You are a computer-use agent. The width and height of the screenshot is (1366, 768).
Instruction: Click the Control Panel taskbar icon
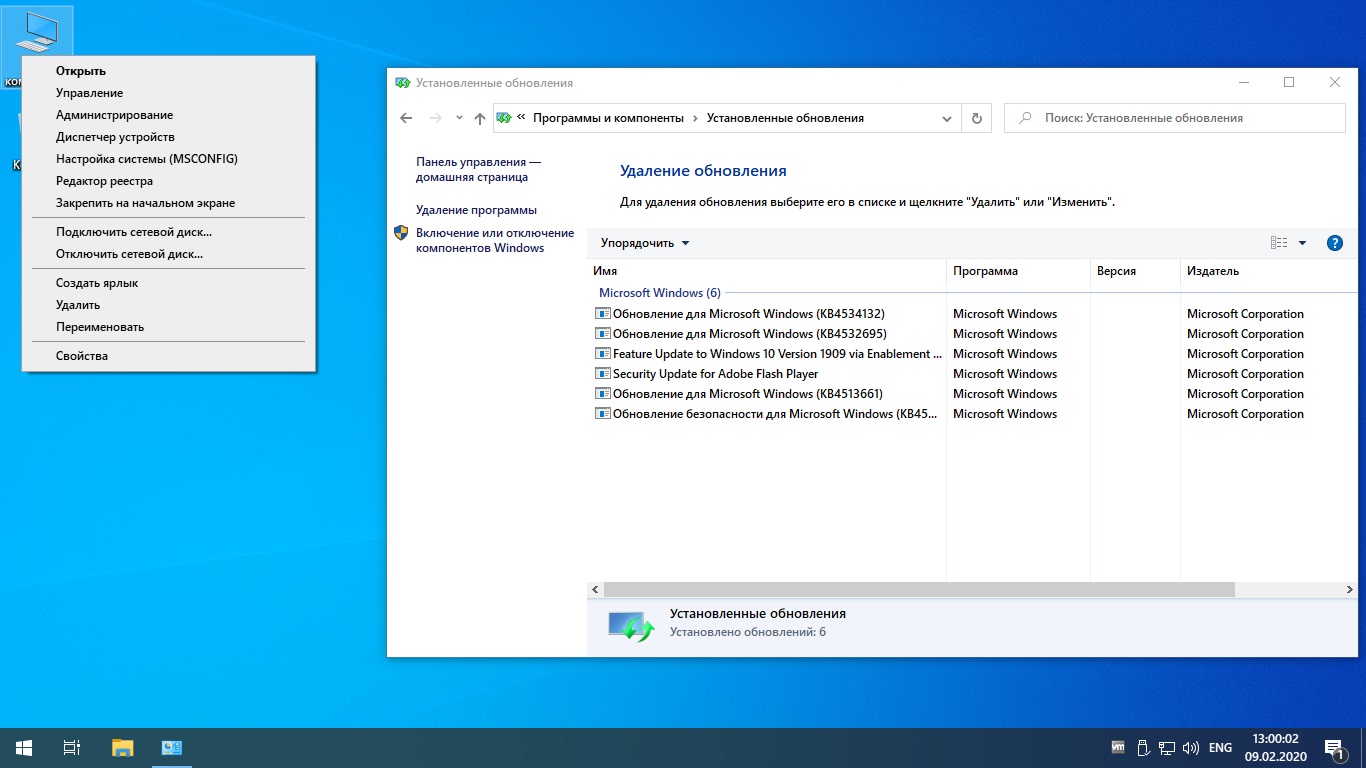(x=171, y=747)
